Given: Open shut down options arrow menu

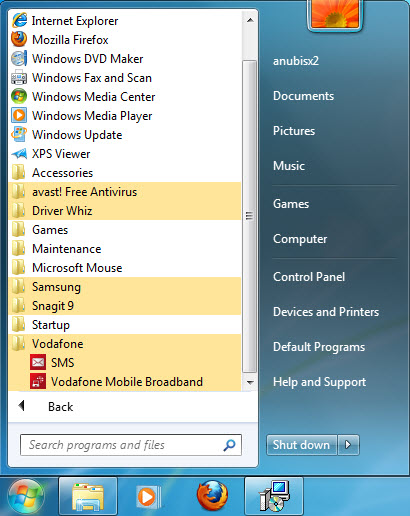Looking at the screenshot, I should pos(348,445).
